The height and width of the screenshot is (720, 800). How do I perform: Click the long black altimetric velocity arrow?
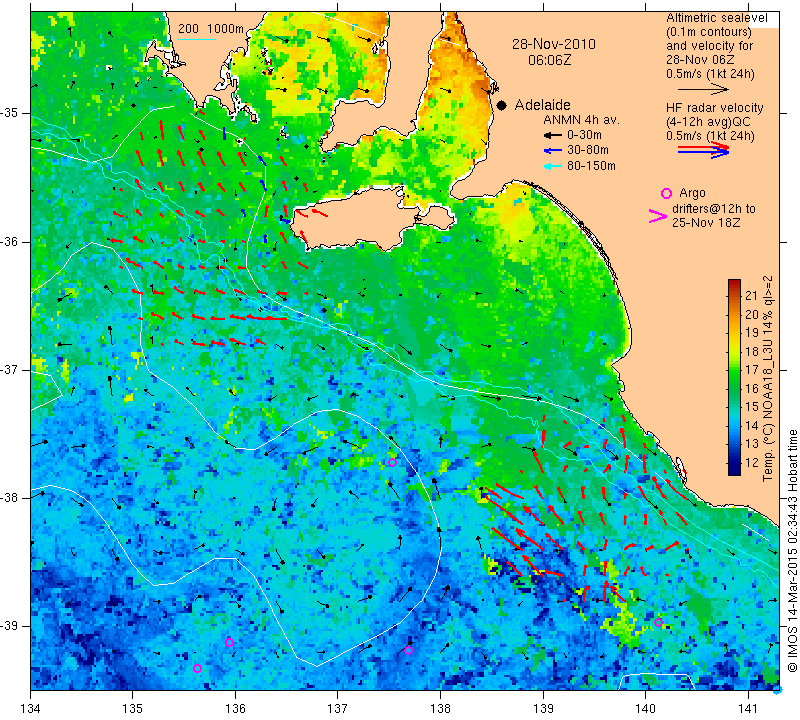703,89
